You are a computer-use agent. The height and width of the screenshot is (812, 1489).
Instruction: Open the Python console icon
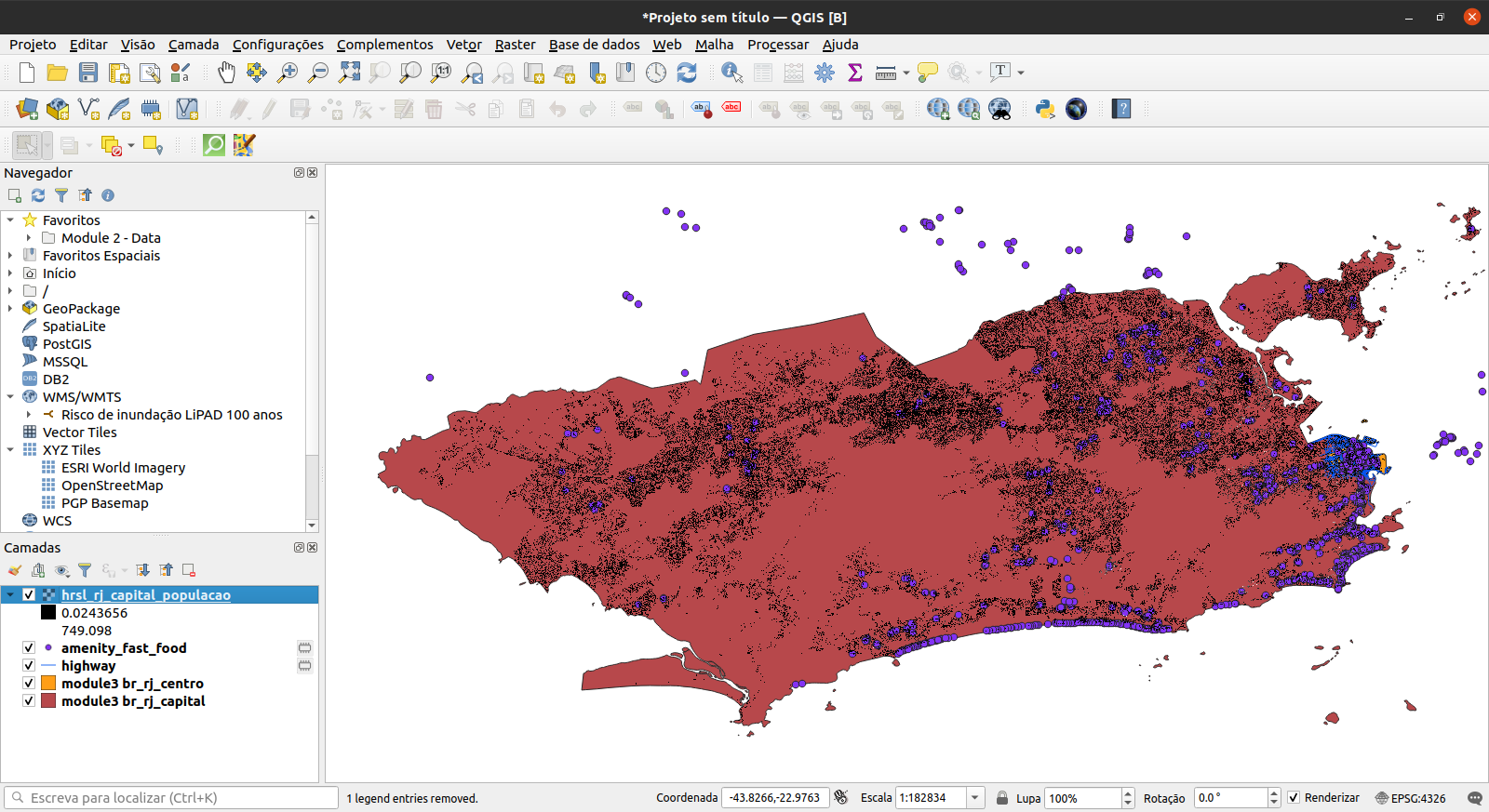(1045, 109)
